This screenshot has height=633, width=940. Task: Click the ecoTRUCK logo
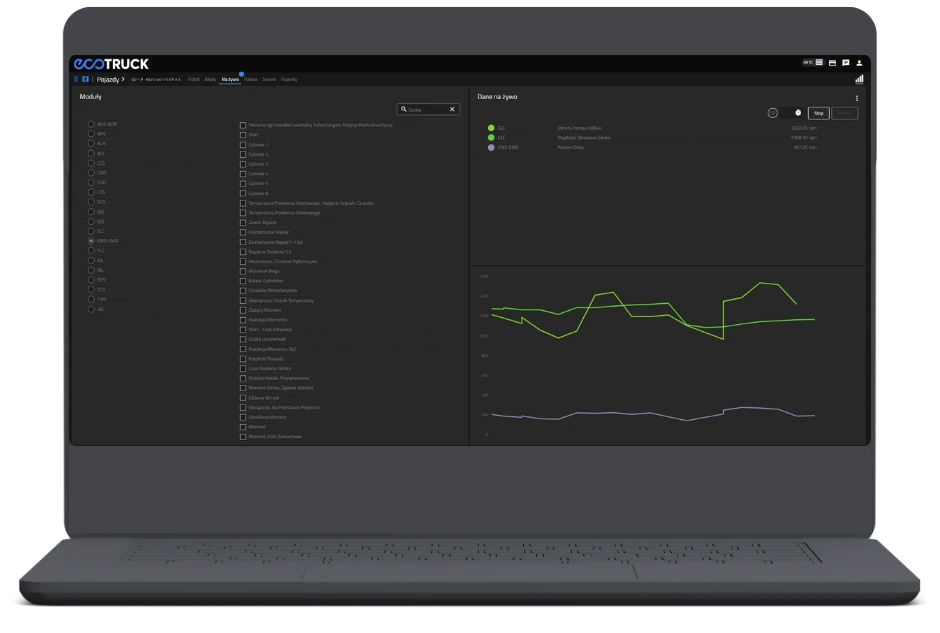[x=111, y=63]
